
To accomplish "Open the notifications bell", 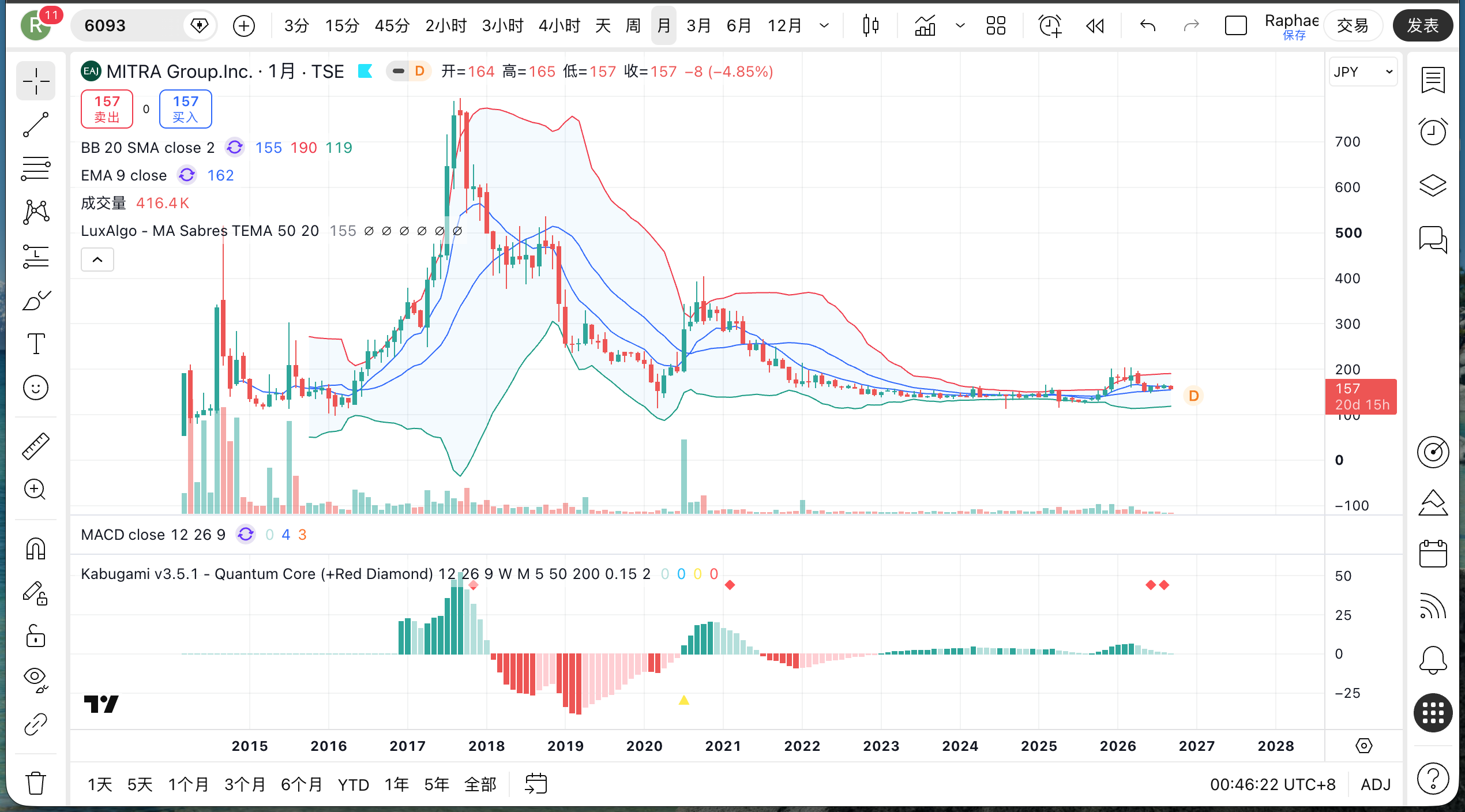I will point(1433,659).
